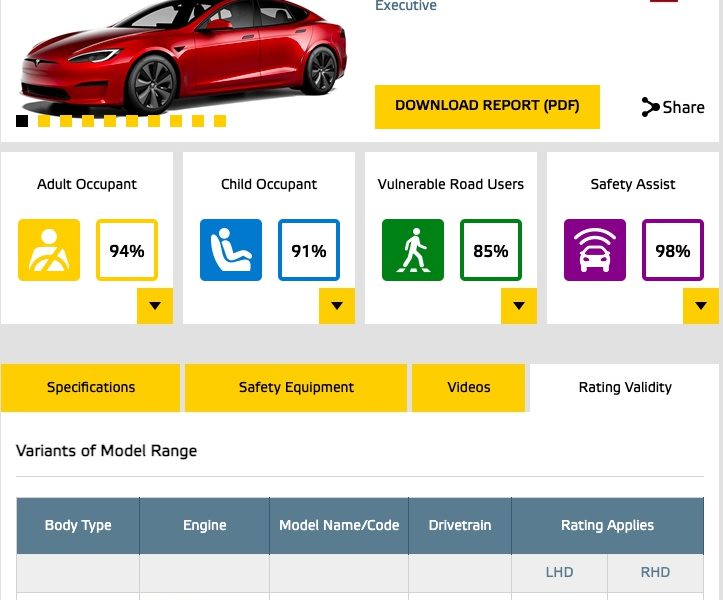
Task: Click the Rating Applies column header
Action: (607, 525)
